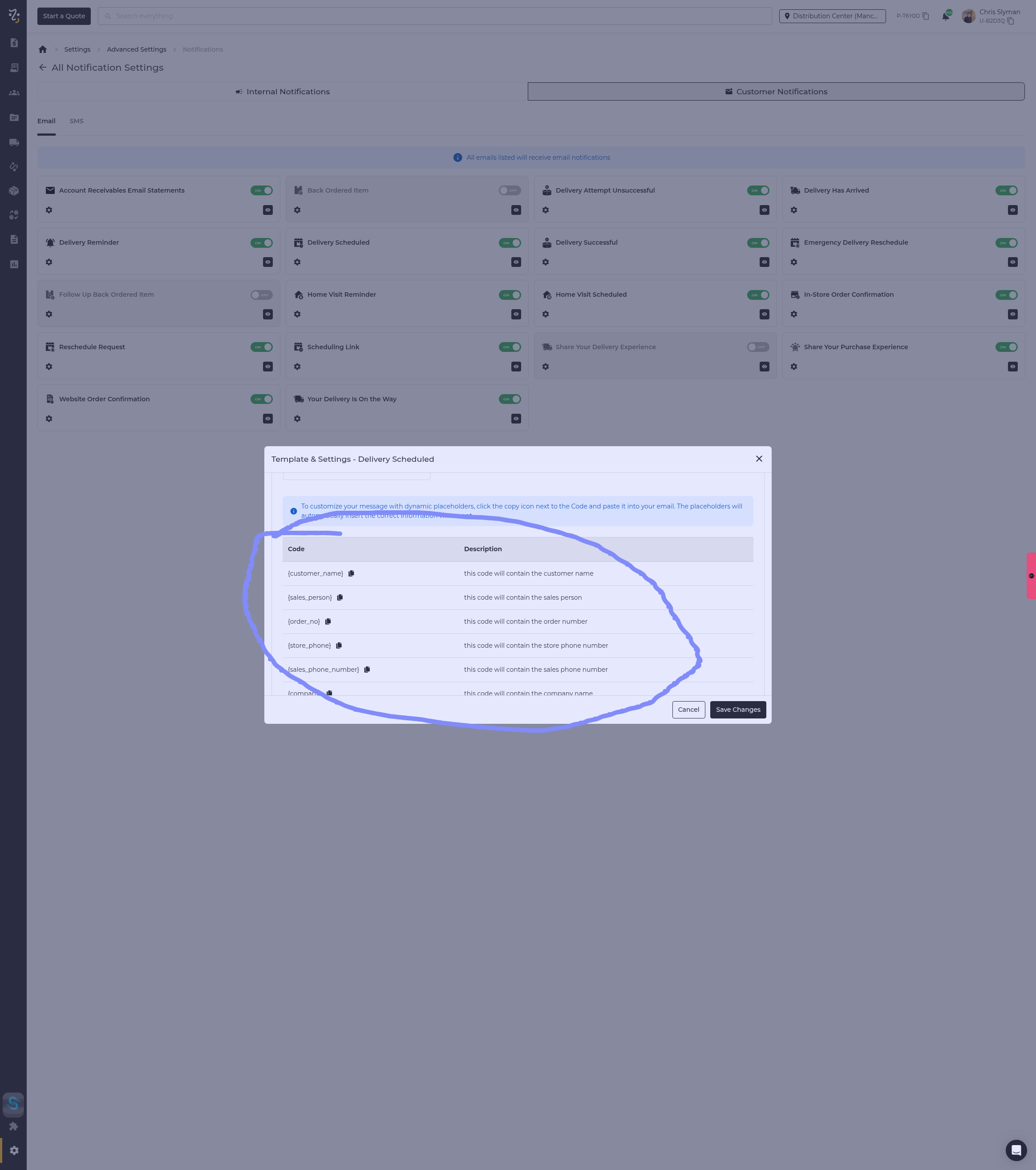Open the notification bell

point(945,16)
